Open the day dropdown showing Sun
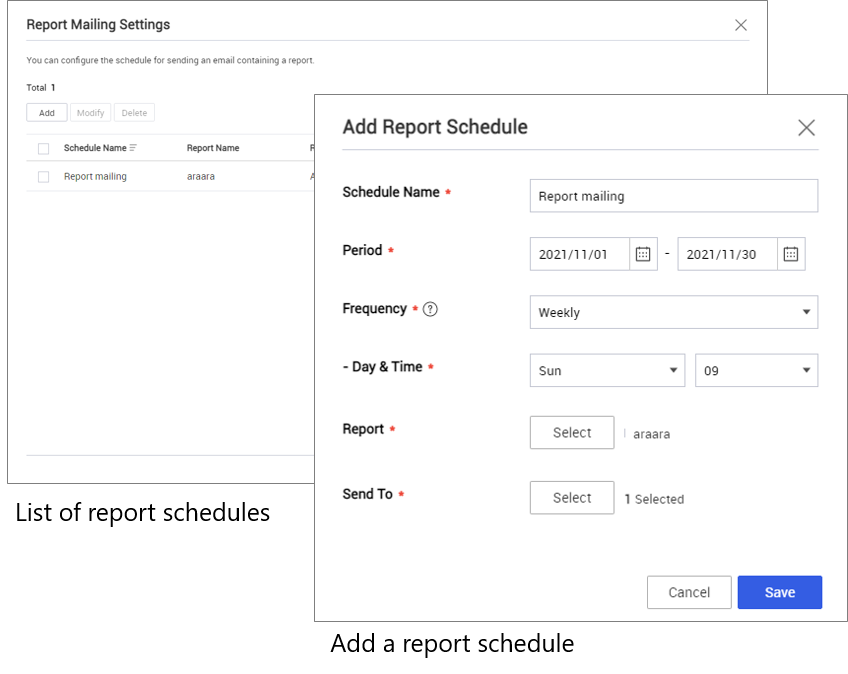Screen dimensions: 848x674 point(606,370)
